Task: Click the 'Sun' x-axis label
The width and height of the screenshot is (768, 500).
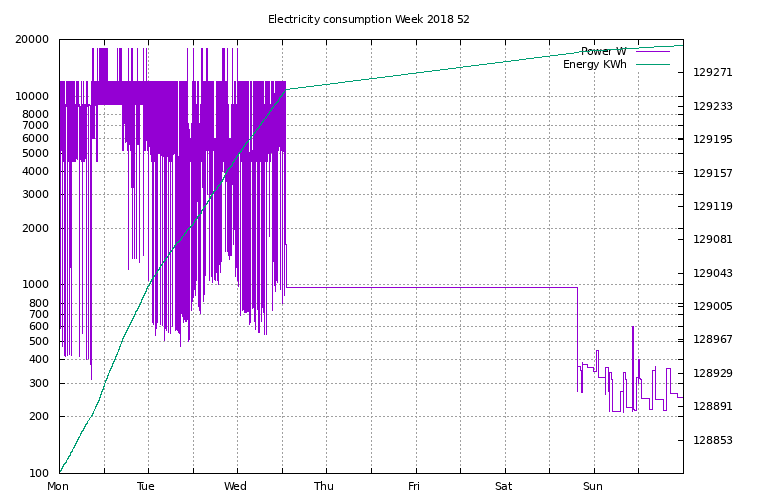Action: click(593, 486)
